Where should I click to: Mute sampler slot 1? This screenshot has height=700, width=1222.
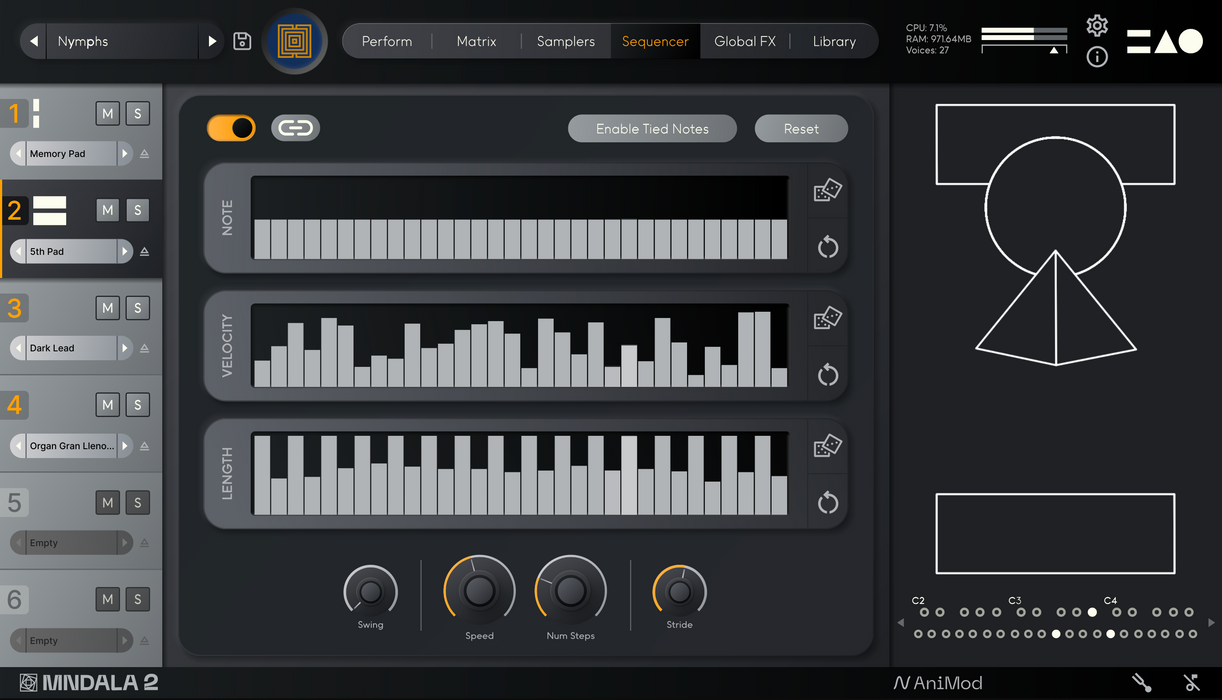pos(108,113)
